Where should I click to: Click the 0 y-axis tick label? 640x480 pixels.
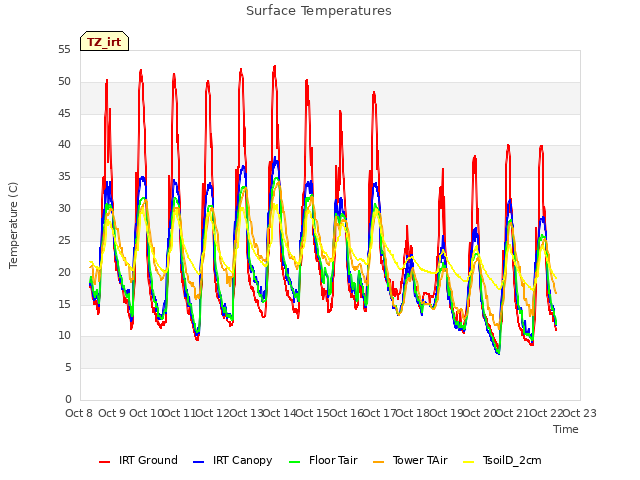pos(68,399)
